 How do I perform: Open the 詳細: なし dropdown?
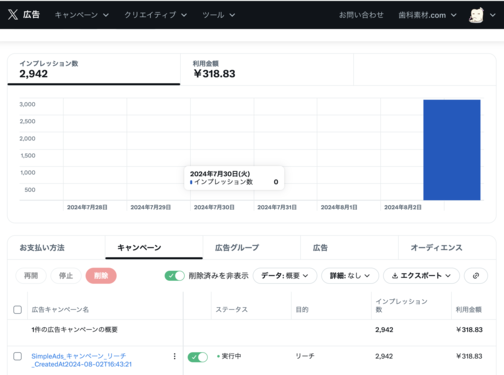point(350,276)
